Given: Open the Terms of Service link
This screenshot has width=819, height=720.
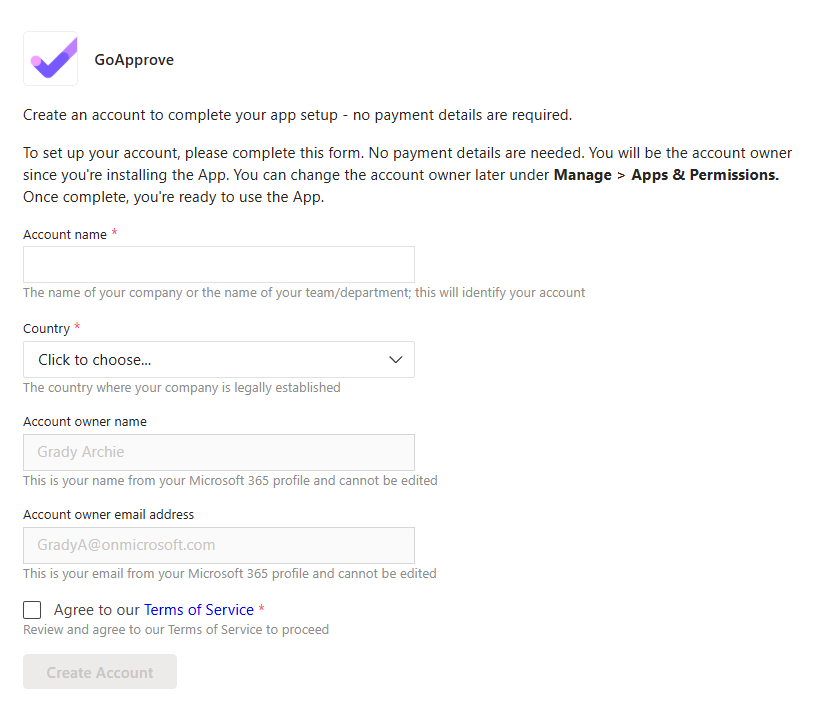Looking at the screenshot, I should 199,610.
